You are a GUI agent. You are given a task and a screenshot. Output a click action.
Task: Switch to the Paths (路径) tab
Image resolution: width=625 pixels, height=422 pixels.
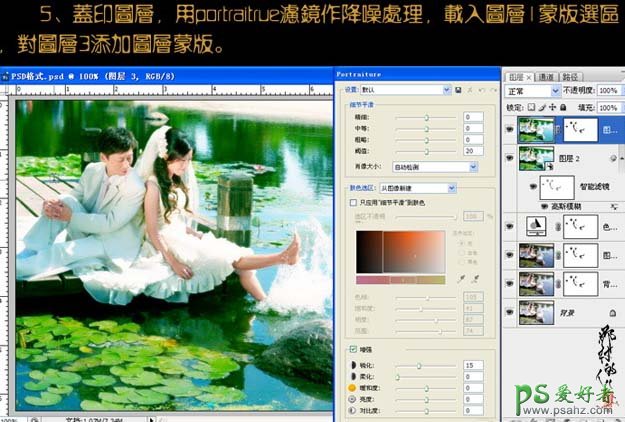click(571, 76)
